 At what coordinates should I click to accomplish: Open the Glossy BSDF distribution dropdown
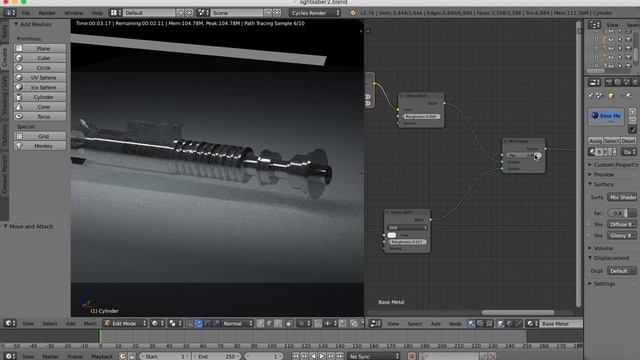(x=407, y=227)
